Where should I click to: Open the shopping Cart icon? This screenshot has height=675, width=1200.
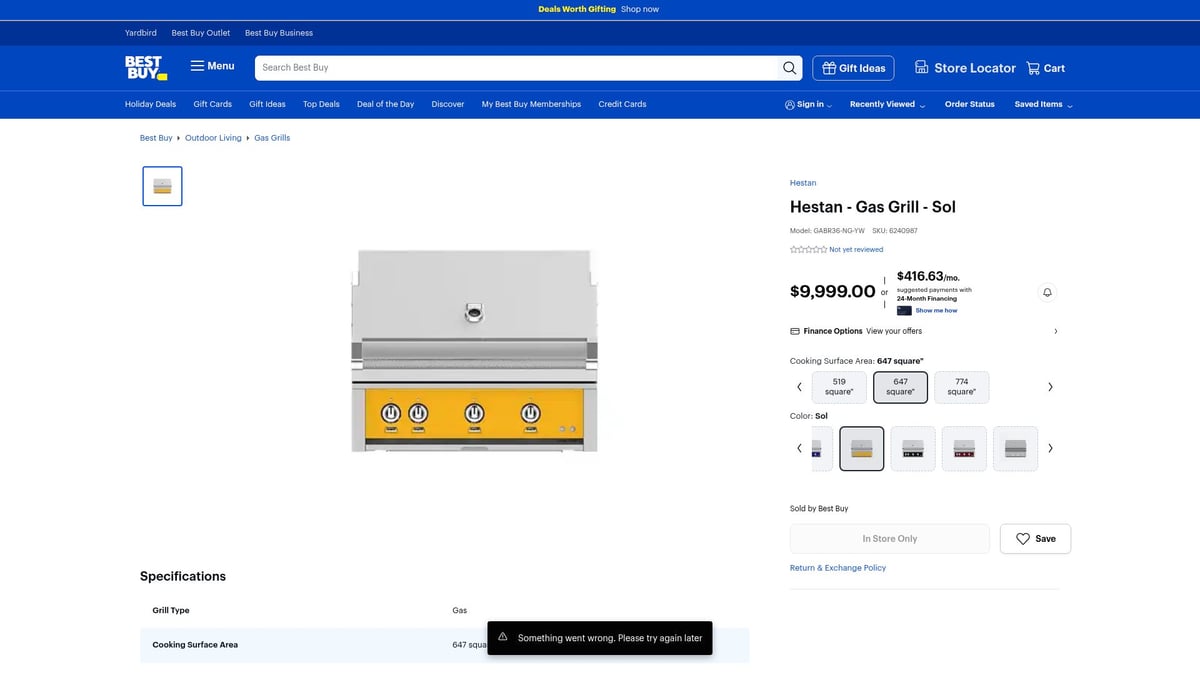(x=1033, y=68)
